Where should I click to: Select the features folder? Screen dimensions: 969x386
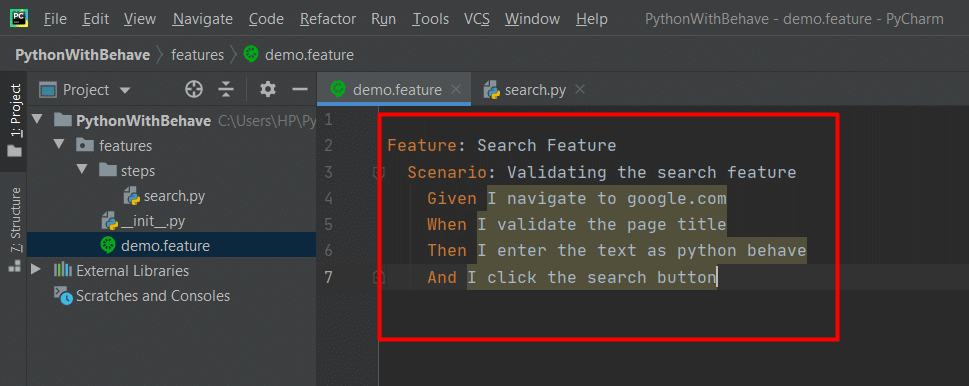click(125, 146)
